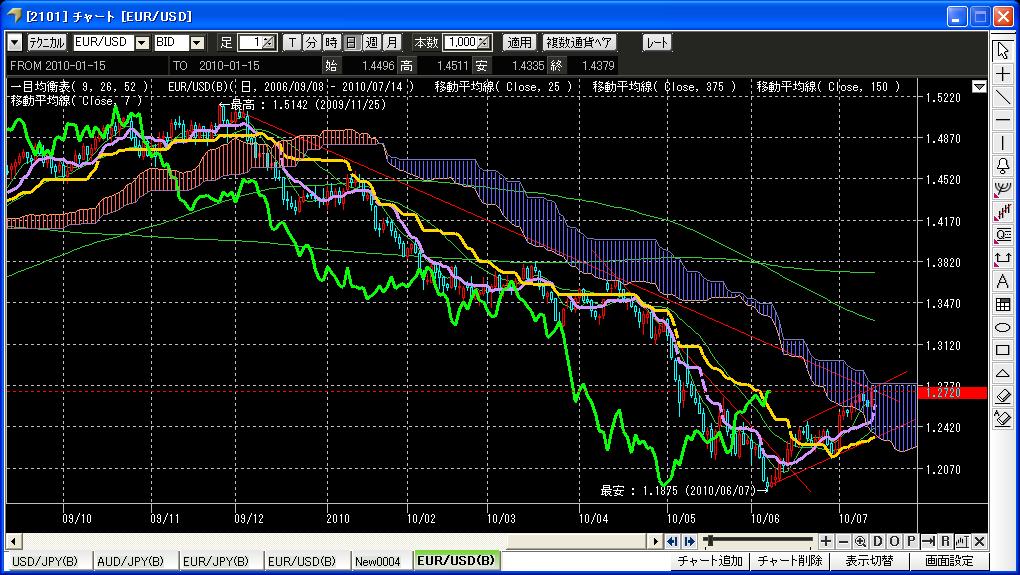Select the rectangle drawing tool
1020x575 pixels.
click(x=1002, y=350)
